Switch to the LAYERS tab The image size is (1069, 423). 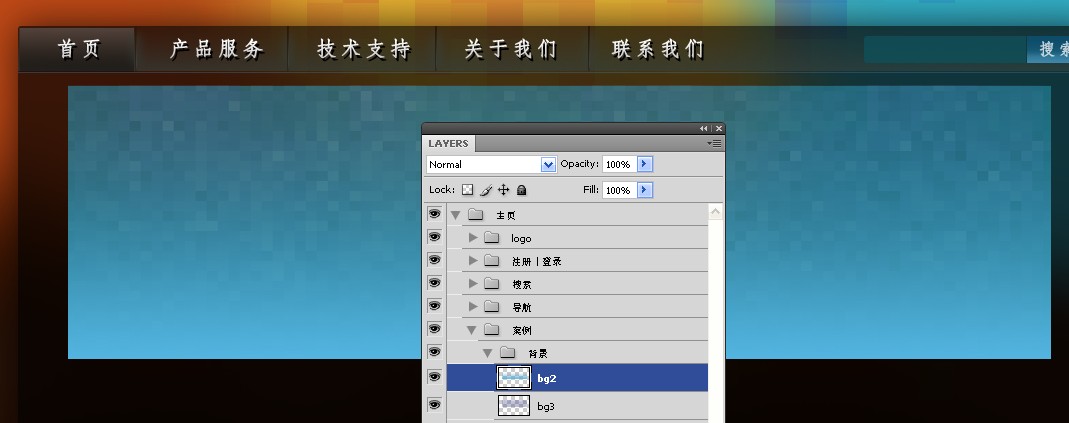click(448, 143)
